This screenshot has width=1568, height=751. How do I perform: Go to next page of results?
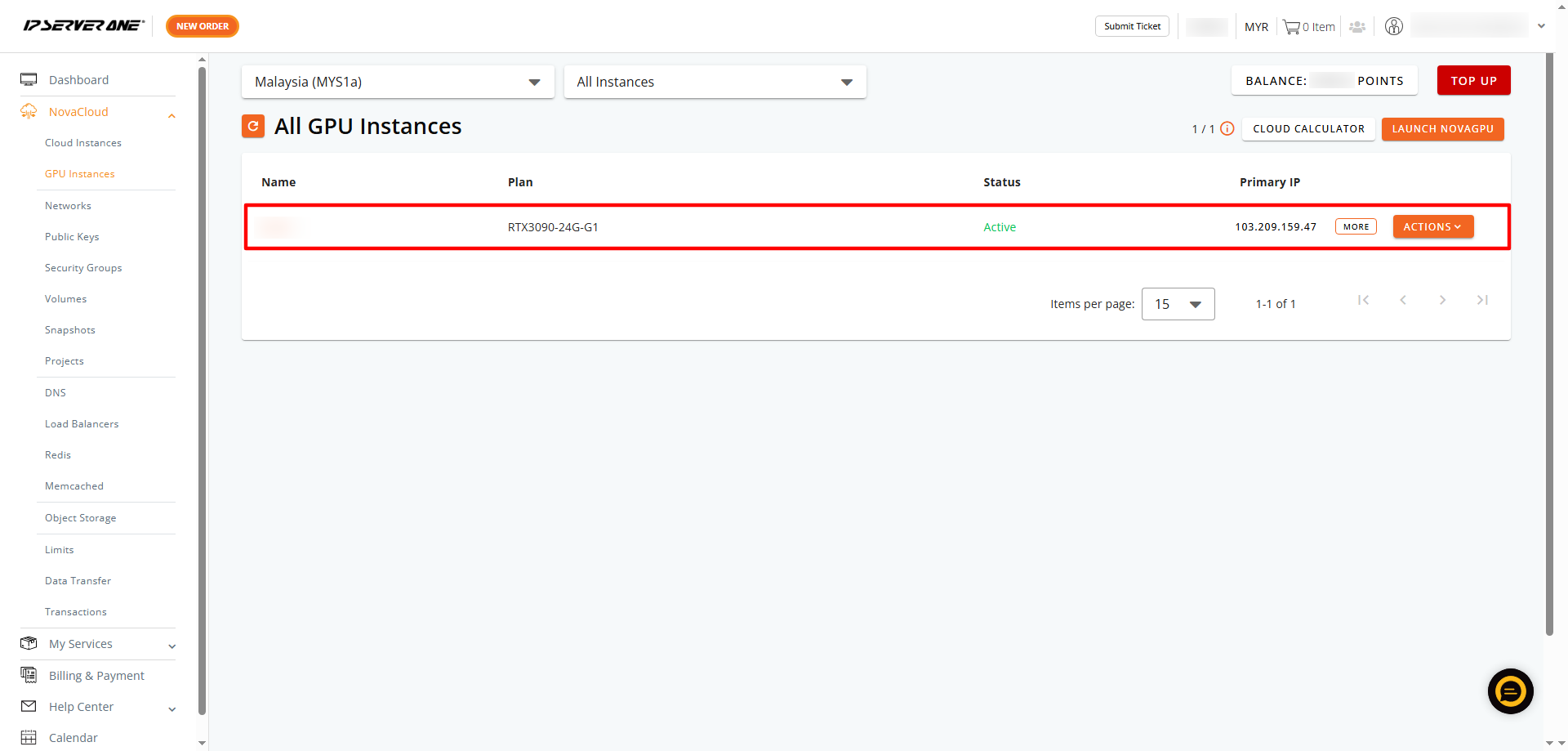[x=1442, y=300]
